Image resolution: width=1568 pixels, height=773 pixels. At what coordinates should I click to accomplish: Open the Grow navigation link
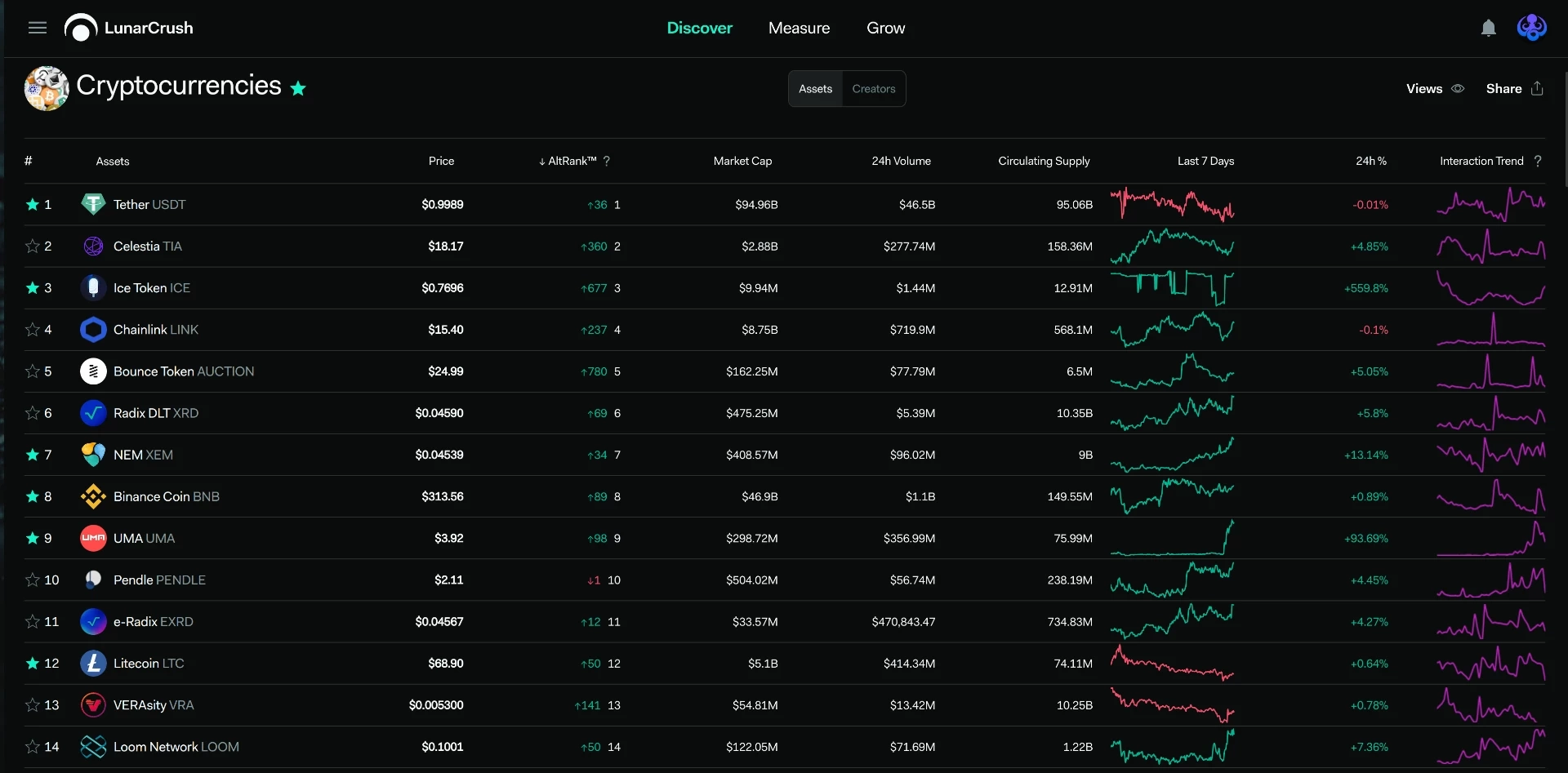tap(885, 28)
